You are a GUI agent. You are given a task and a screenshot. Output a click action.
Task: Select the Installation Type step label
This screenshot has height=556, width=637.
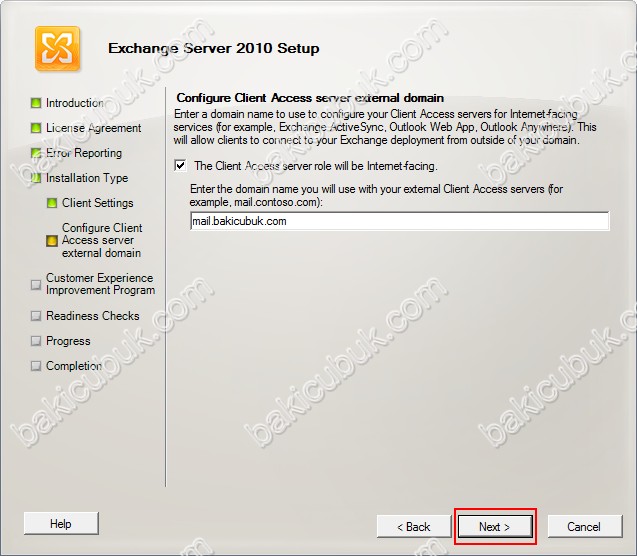point(87,178)
